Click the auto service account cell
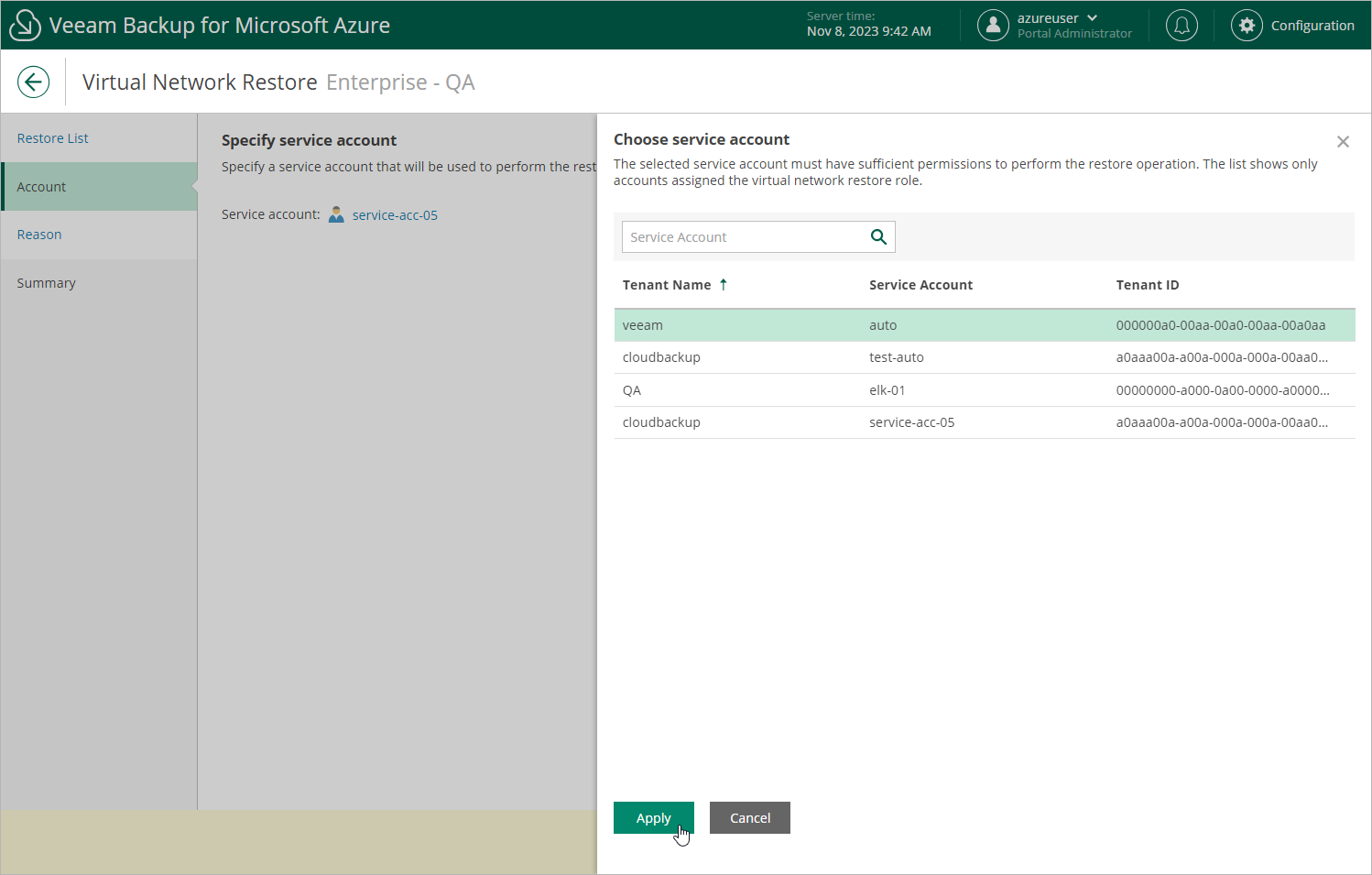 [x=883, y=325]
